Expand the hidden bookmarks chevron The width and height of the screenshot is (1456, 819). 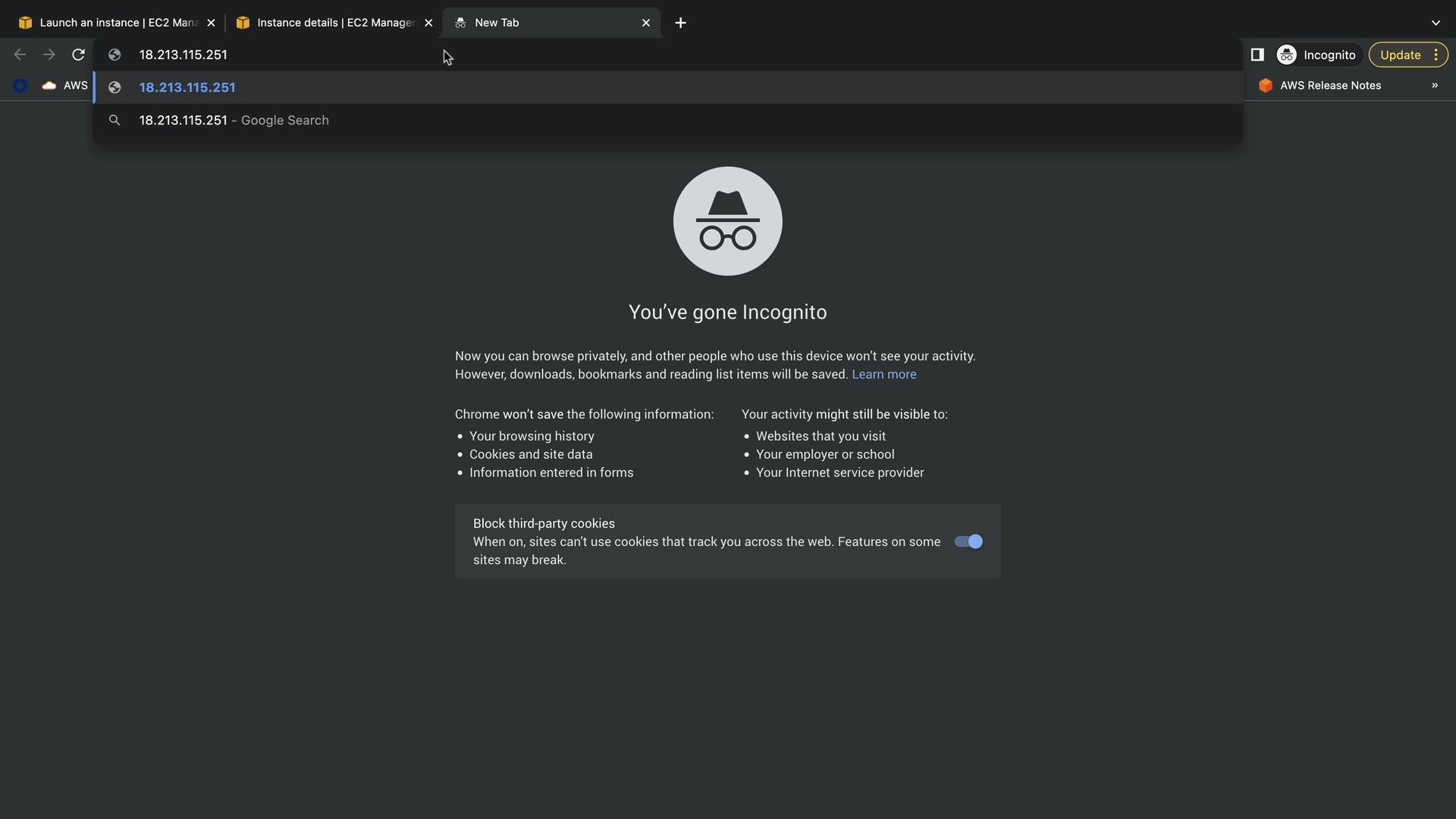click(1435, 86)
